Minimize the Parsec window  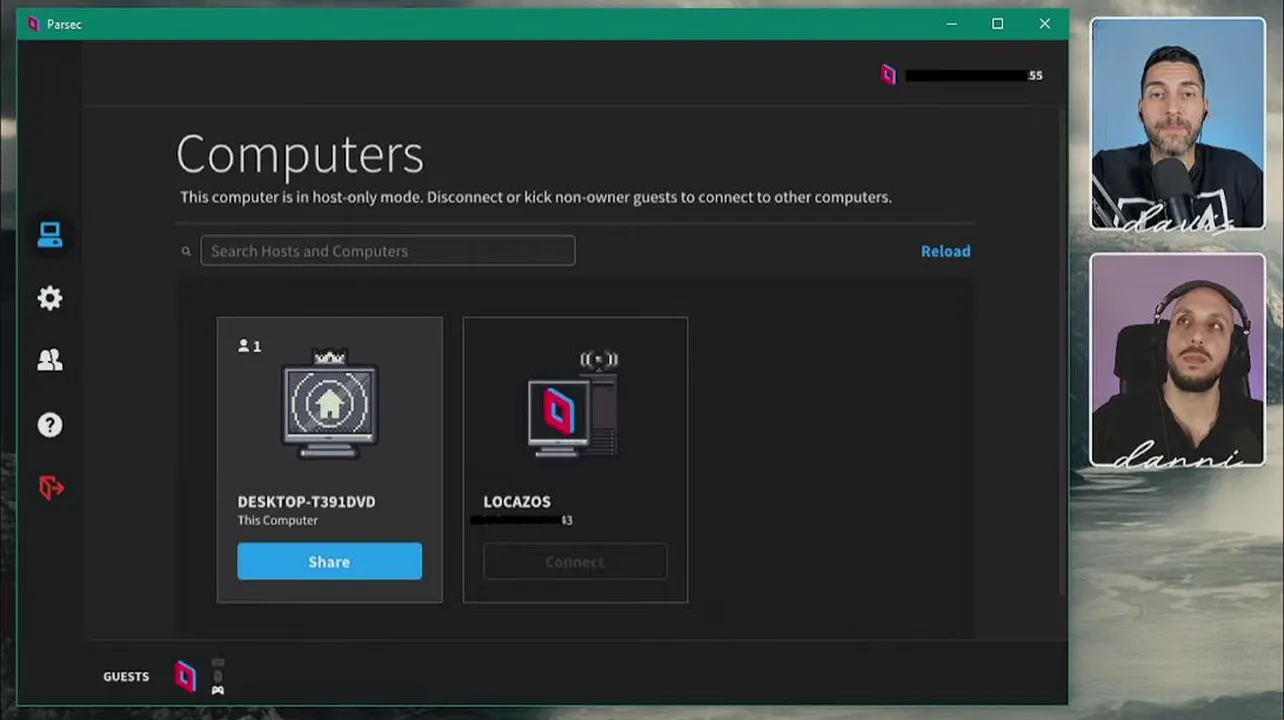(x=952, y=24)
